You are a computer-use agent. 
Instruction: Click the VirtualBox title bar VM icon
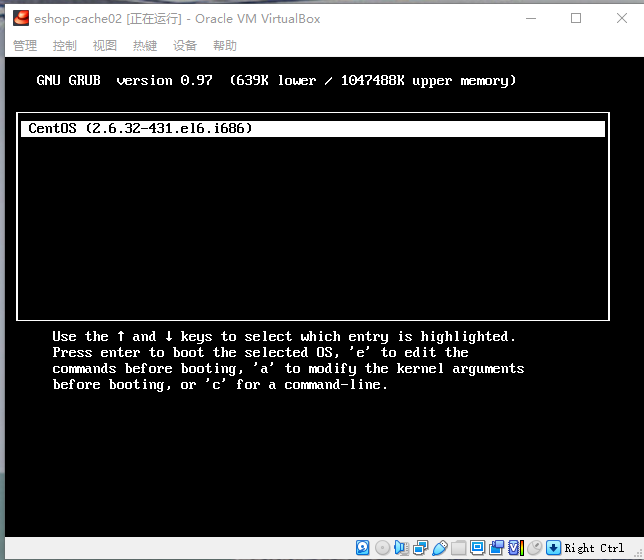21,18
